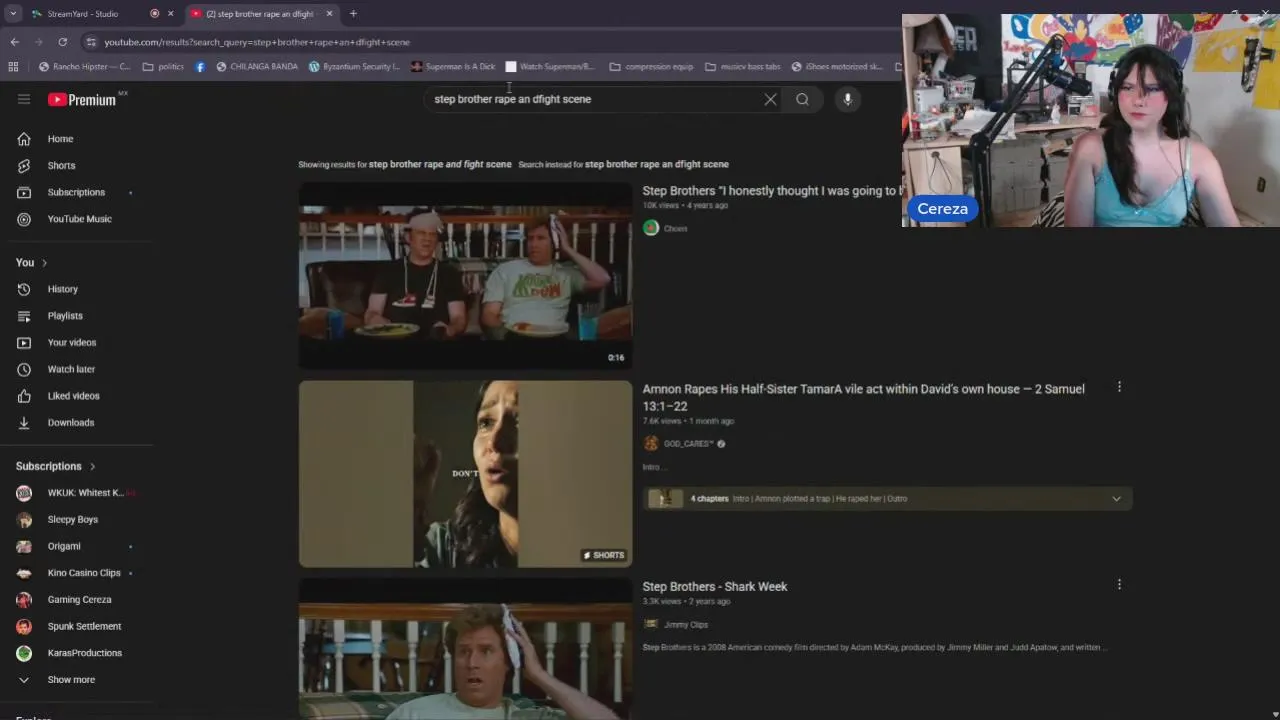Close the StreamYard - Studio tab
Image resolution: width=1280 pixels, height=720 pixels.
pos(170,14)
